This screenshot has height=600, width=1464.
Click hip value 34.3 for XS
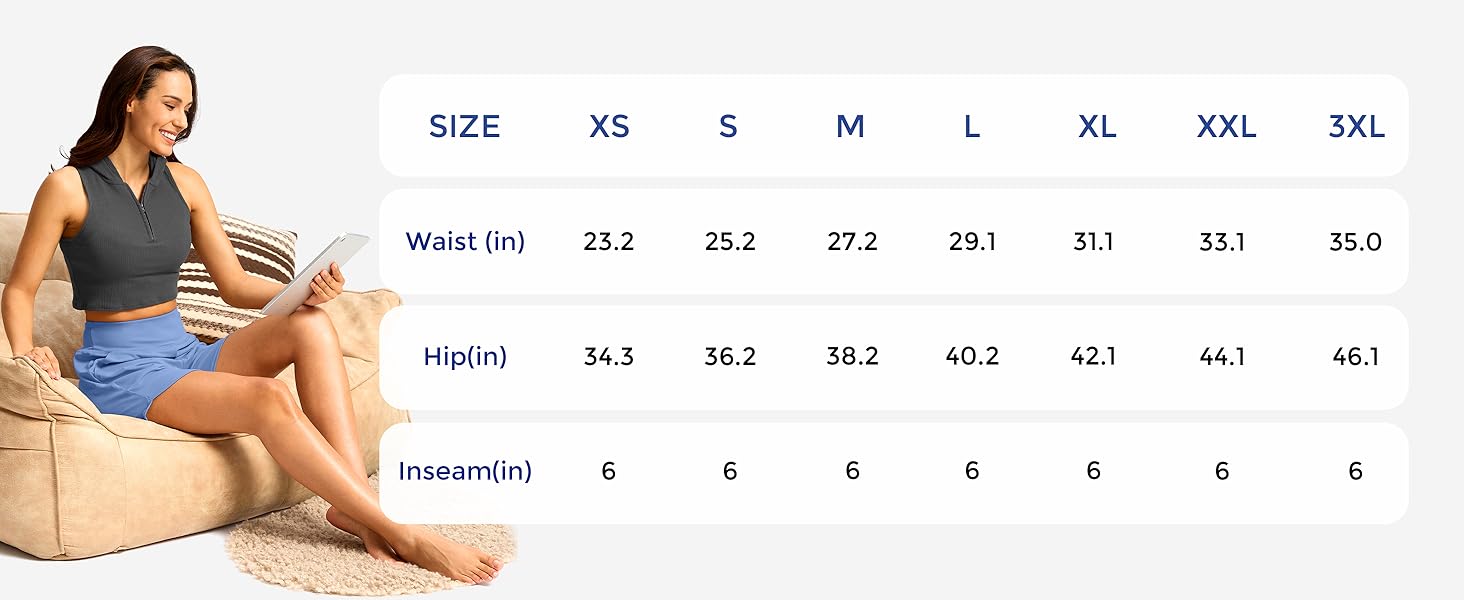click(x=609, y=357)
